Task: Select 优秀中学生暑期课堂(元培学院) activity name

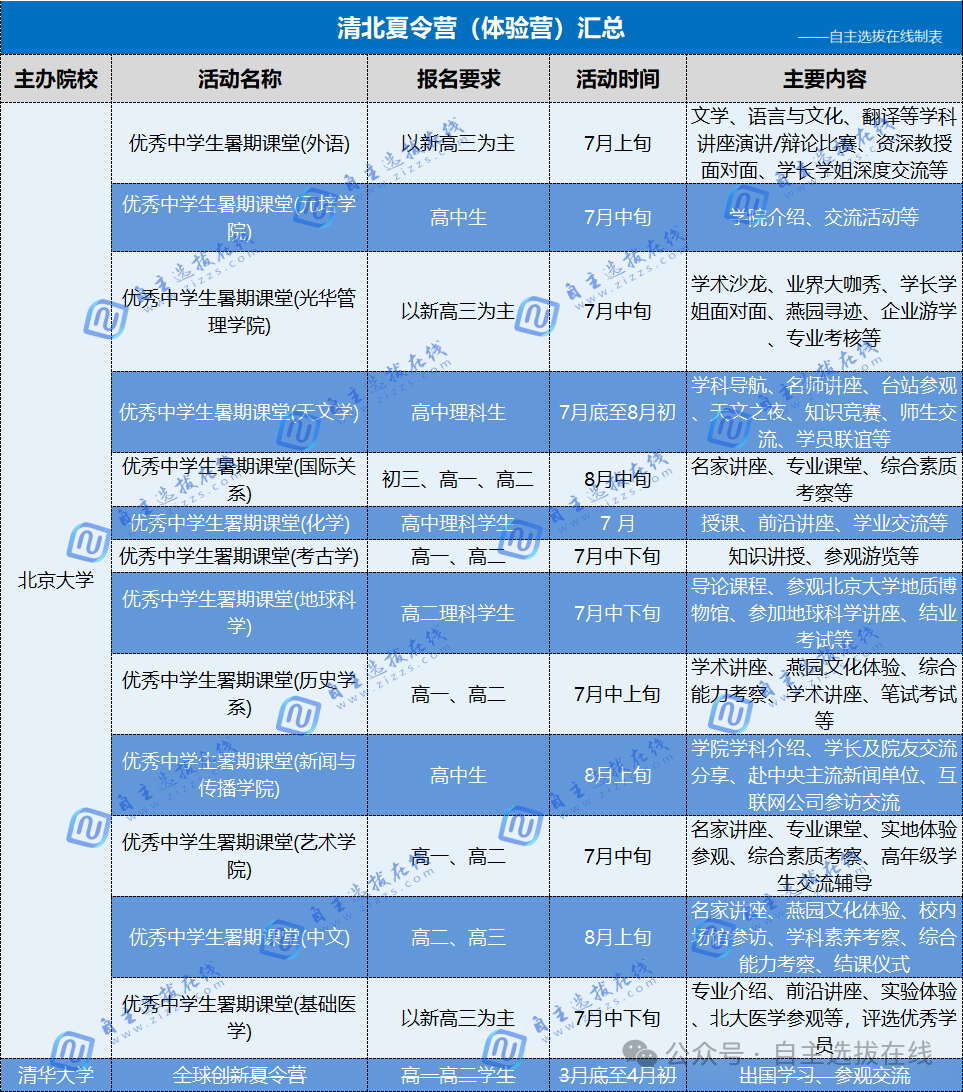Action: [240, 217]
